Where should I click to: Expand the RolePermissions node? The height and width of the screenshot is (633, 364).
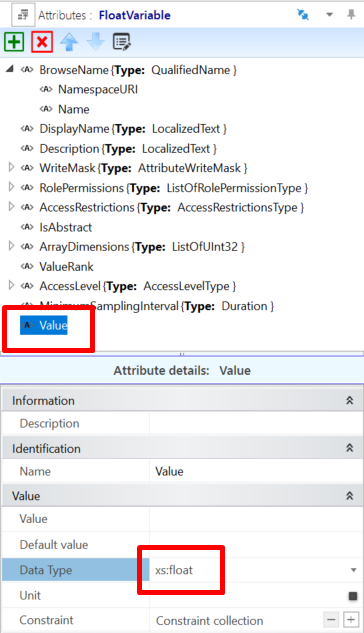[11, 187]
